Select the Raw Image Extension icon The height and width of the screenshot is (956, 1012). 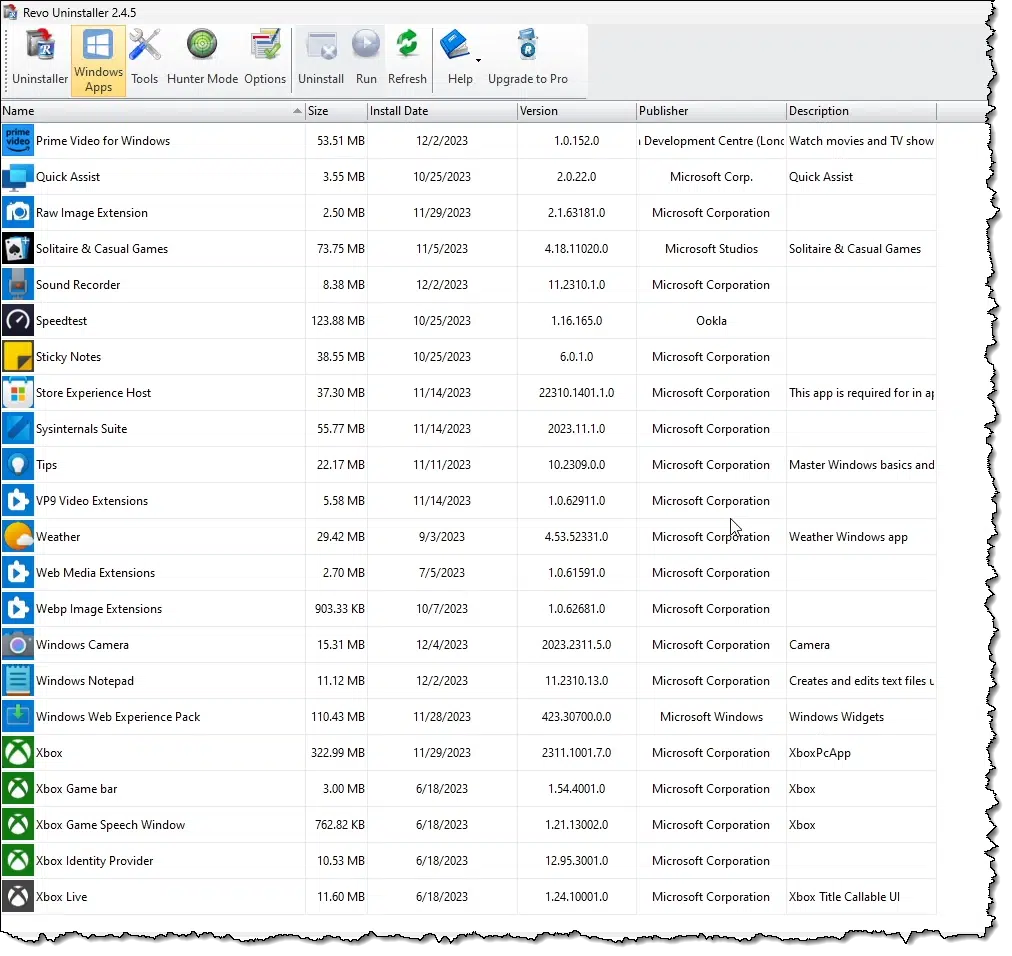point(18,213)
